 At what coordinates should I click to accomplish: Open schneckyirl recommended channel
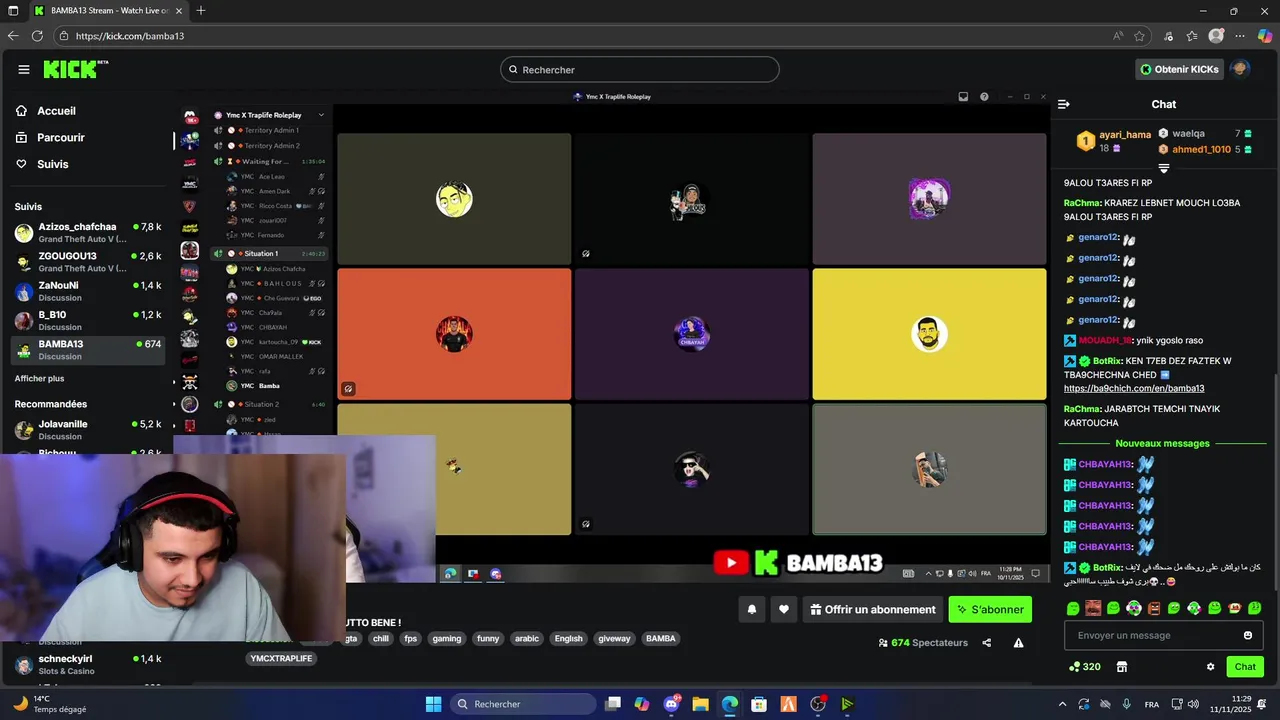pos(88,665)
